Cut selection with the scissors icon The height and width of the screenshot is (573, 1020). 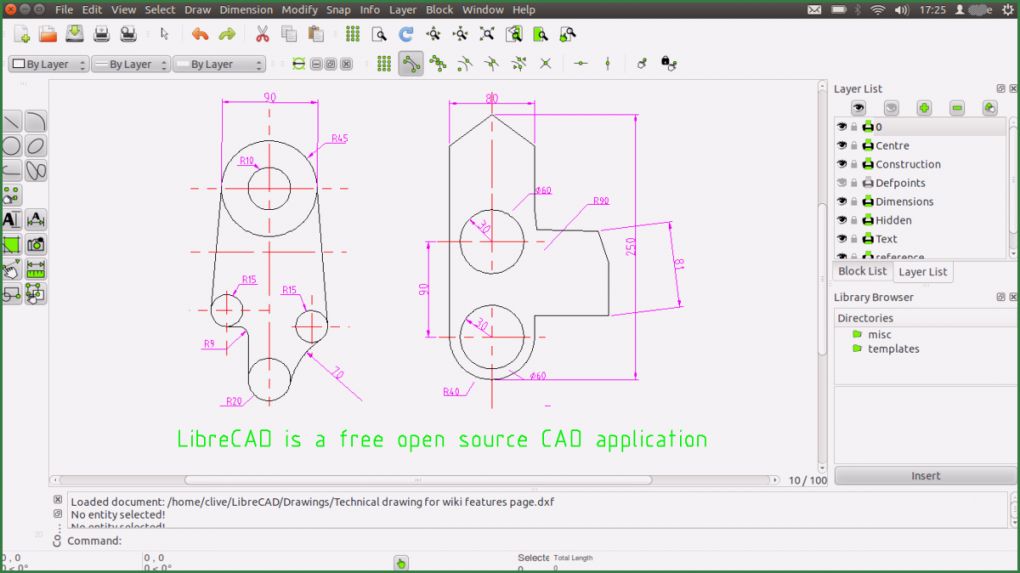click(262, 34)
